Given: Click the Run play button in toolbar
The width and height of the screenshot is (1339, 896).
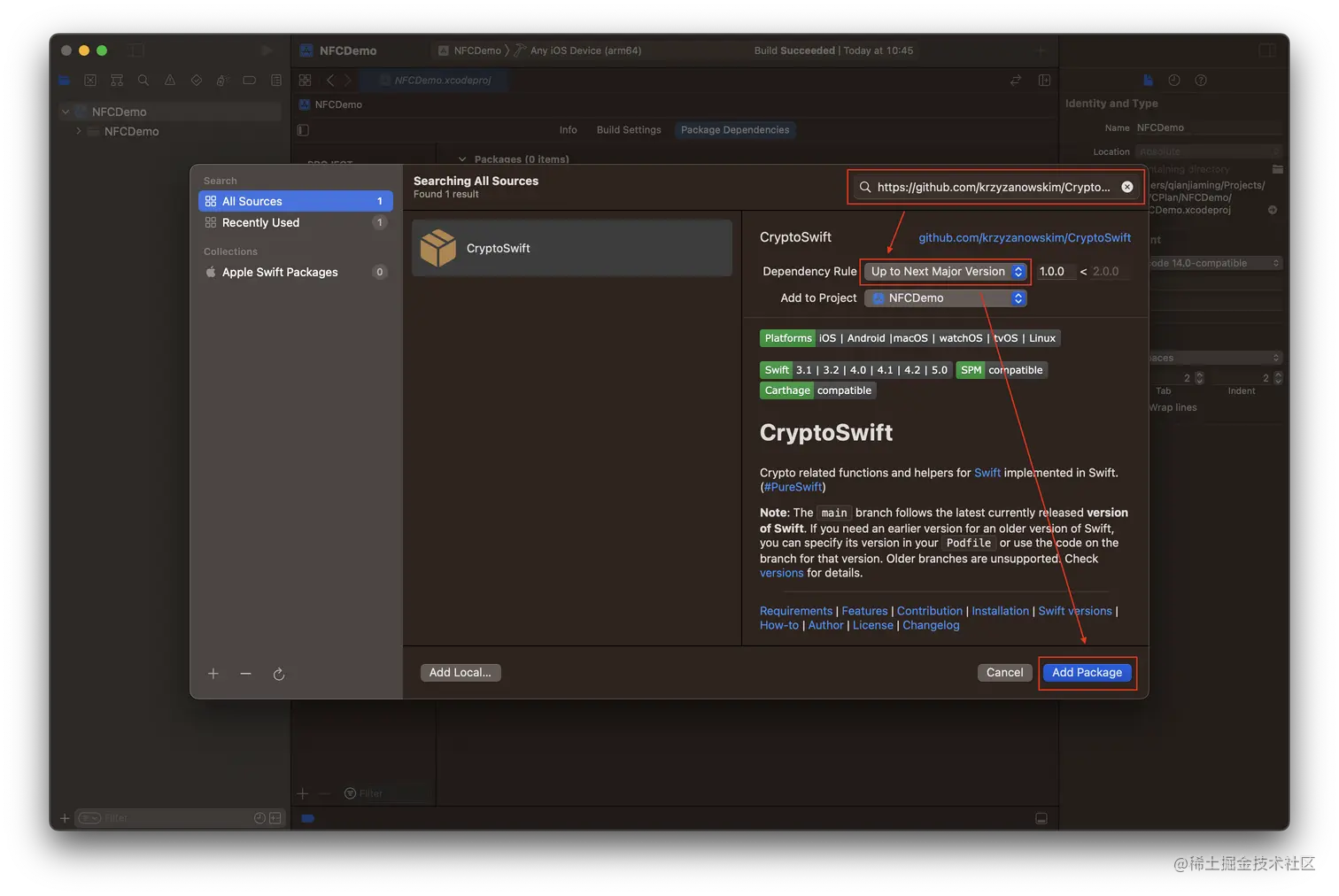Looking at the screenshot, I should pyautogui.click(x=267, y=50).
